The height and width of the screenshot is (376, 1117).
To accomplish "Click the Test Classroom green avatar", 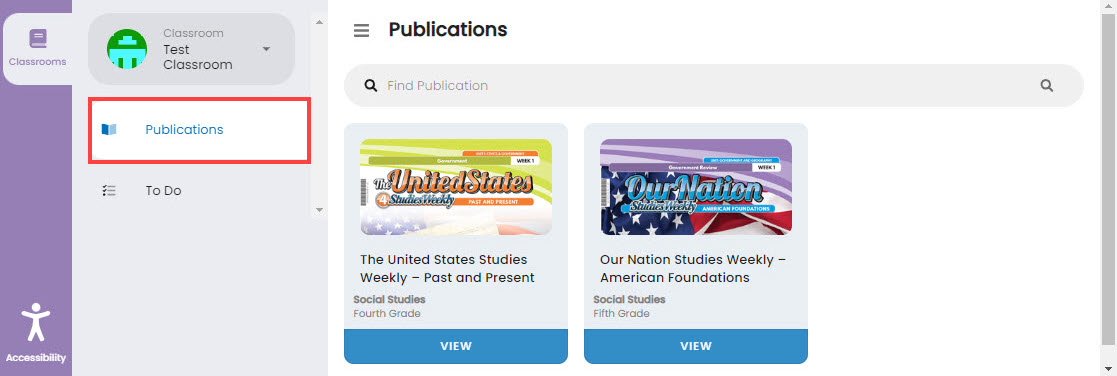I will 127,49.
